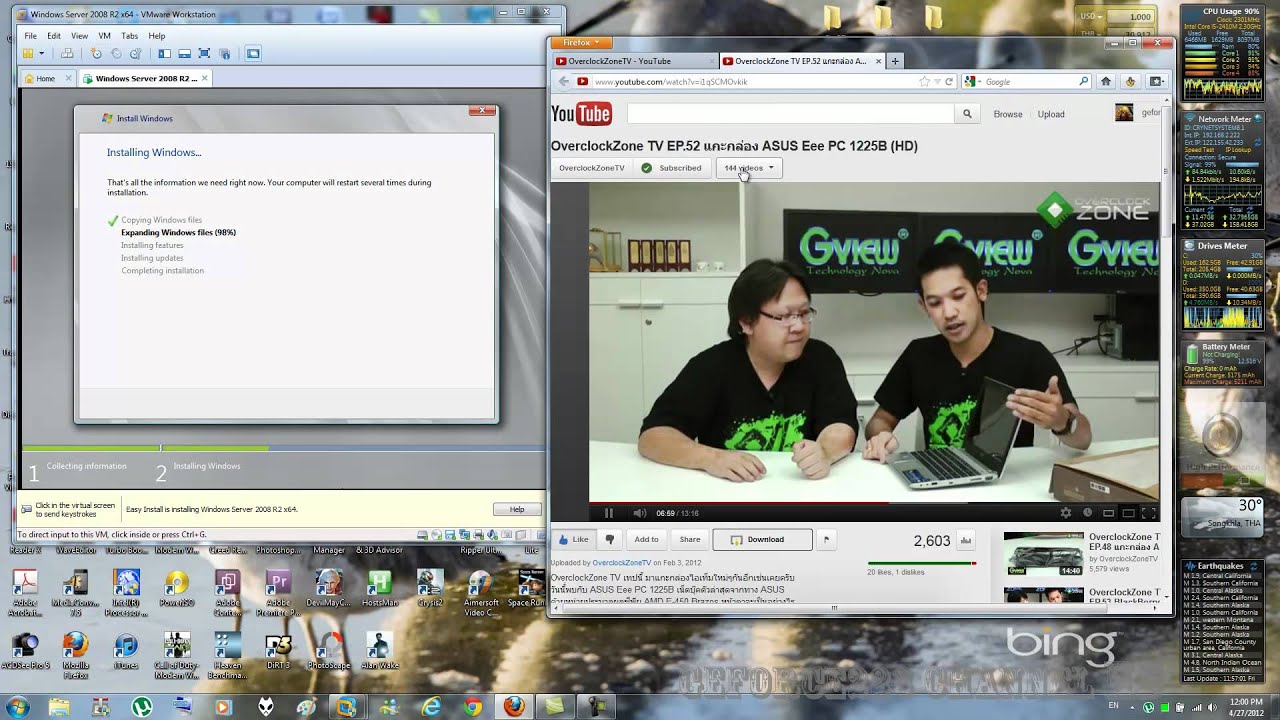Open the EP.48 related video thumbnail
This screenshot has width=1280, height=720.
(x=1043, y=553)
